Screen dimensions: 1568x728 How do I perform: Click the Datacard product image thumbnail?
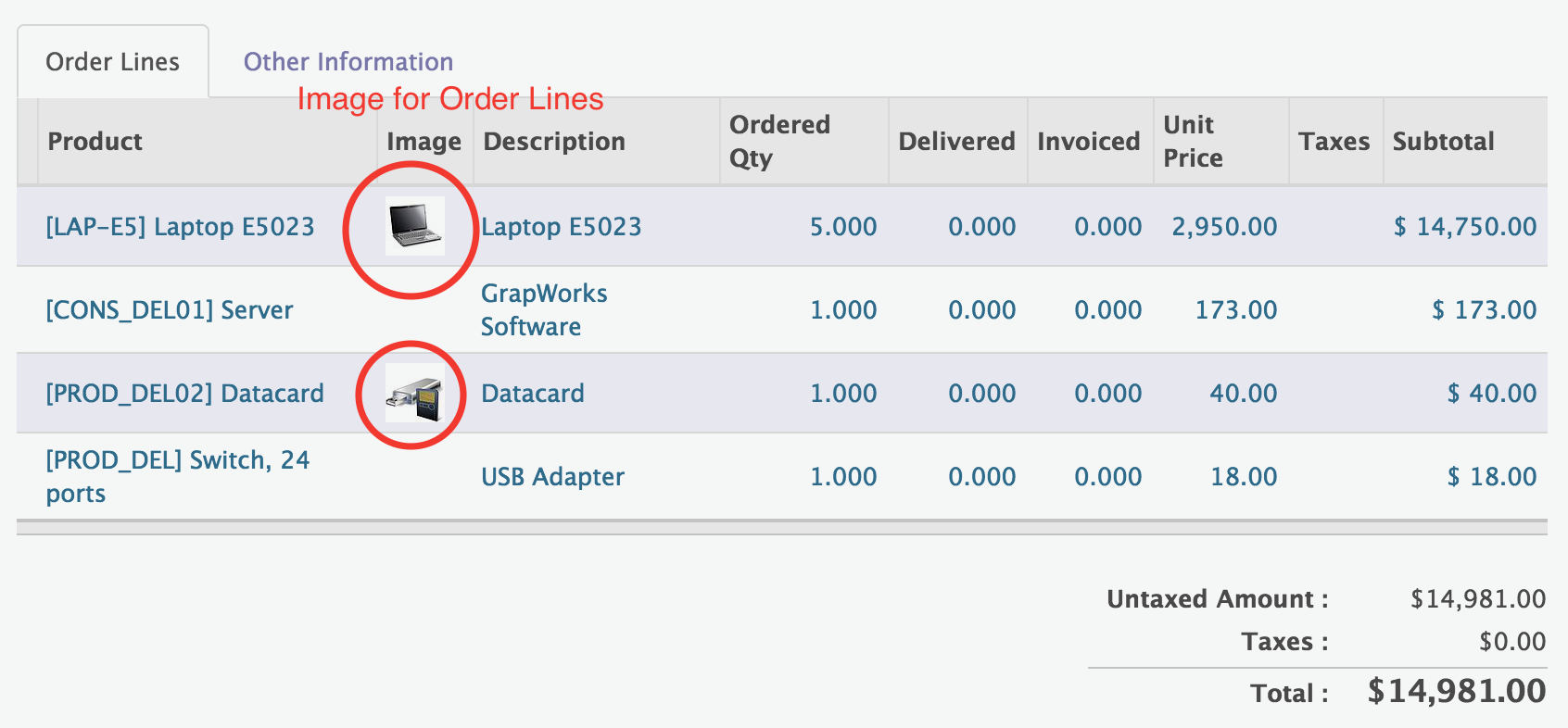413,393
